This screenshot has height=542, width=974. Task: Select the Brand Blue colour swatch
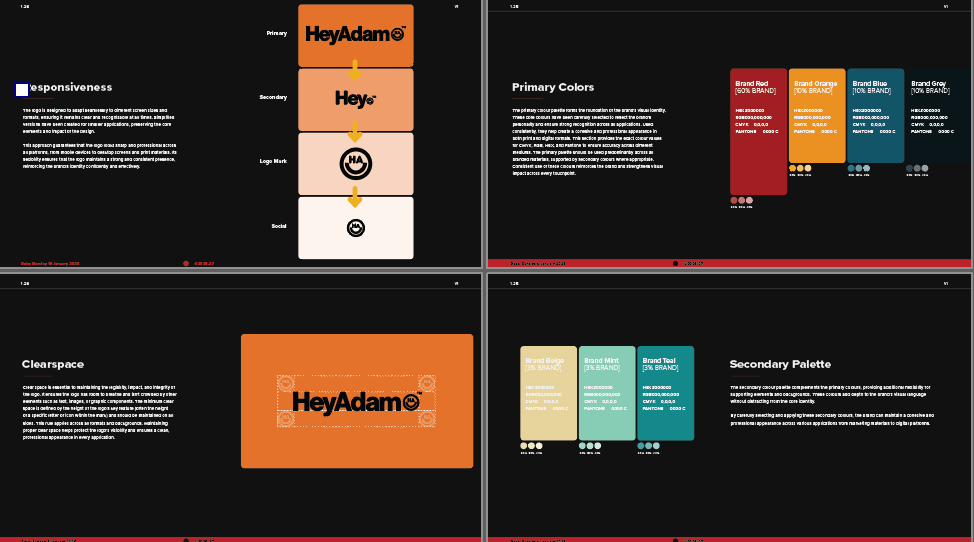coord(875,115)
